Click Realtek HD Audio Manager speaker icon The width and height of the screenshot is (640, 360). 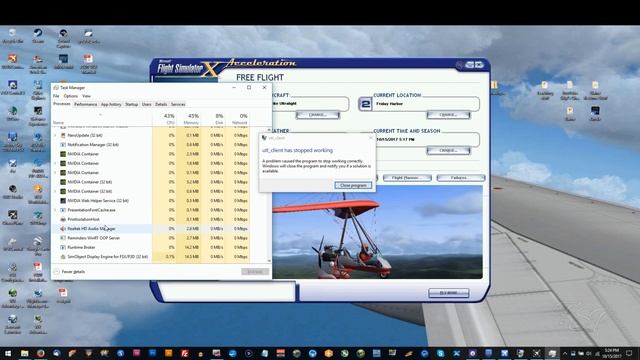coord(63,229)
